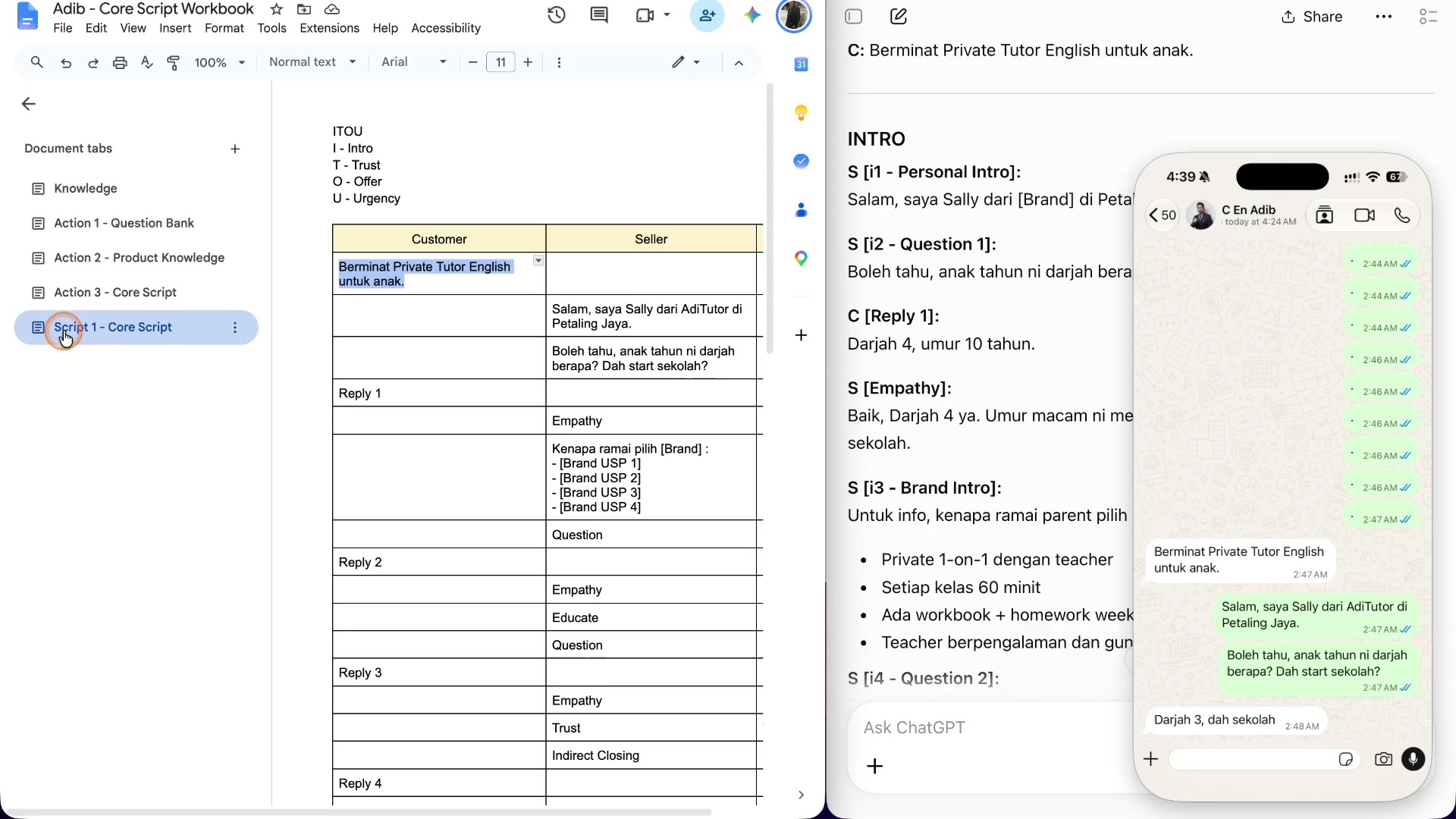Open Contacts side panel icon

pos(801,210)
